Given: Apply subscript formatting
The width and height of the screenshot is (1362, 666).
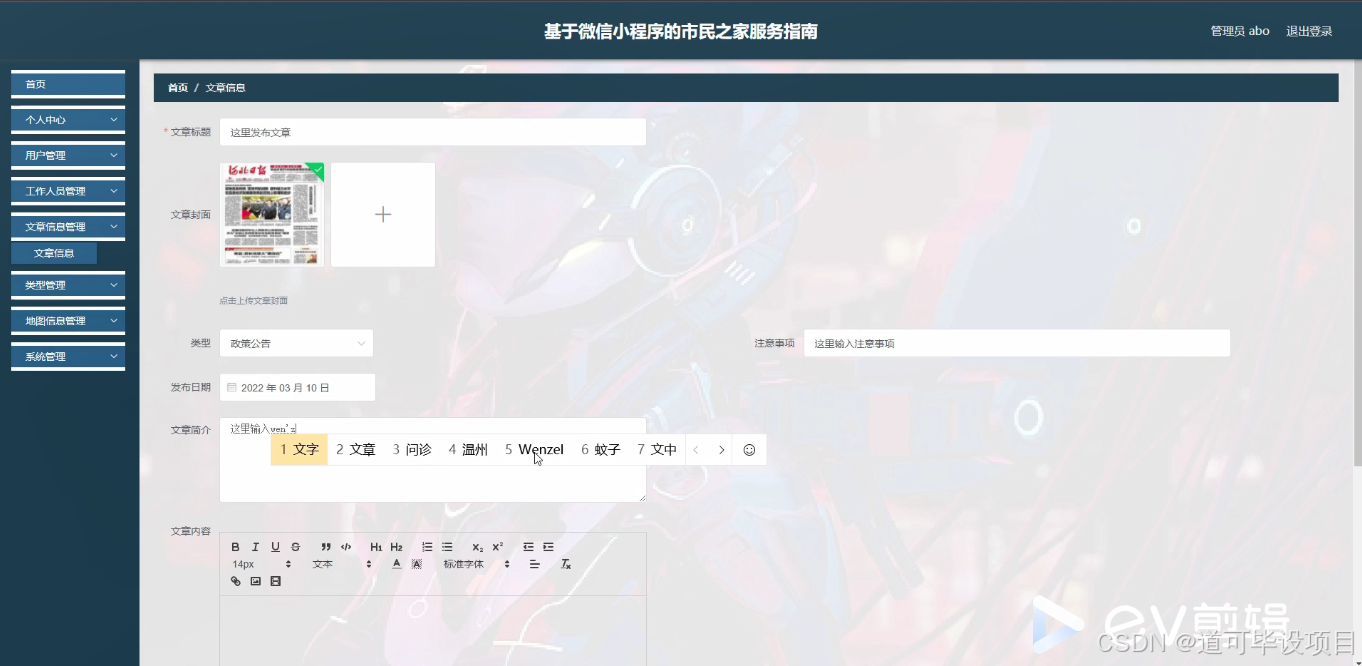Looking at the screenshot, I should pos(478,547).
